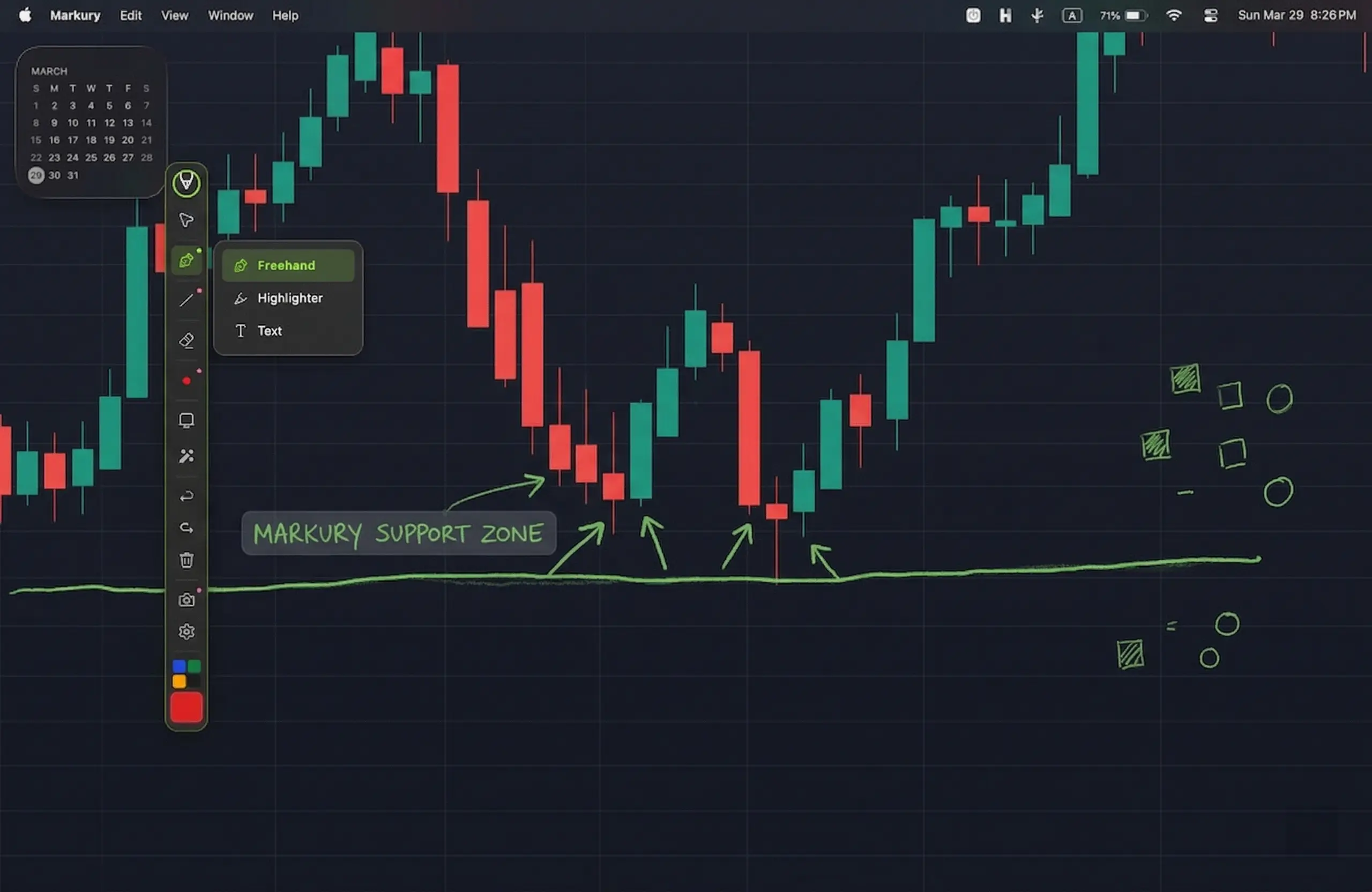The image size is (1372, 892).
Task: Select the straight line drawing tool
Action: point(185,300)
